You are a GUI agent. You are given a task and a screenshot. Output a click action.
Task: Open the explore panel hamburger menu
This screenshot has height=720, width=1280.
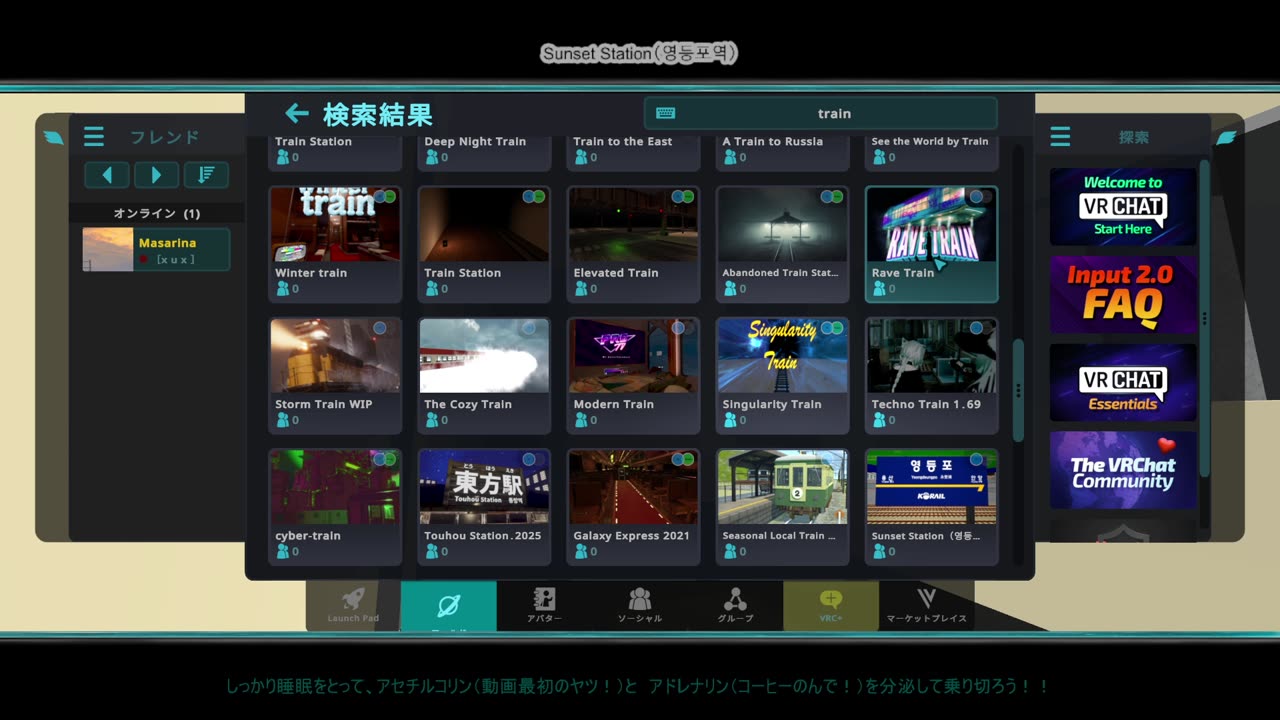pos(1060,137)
